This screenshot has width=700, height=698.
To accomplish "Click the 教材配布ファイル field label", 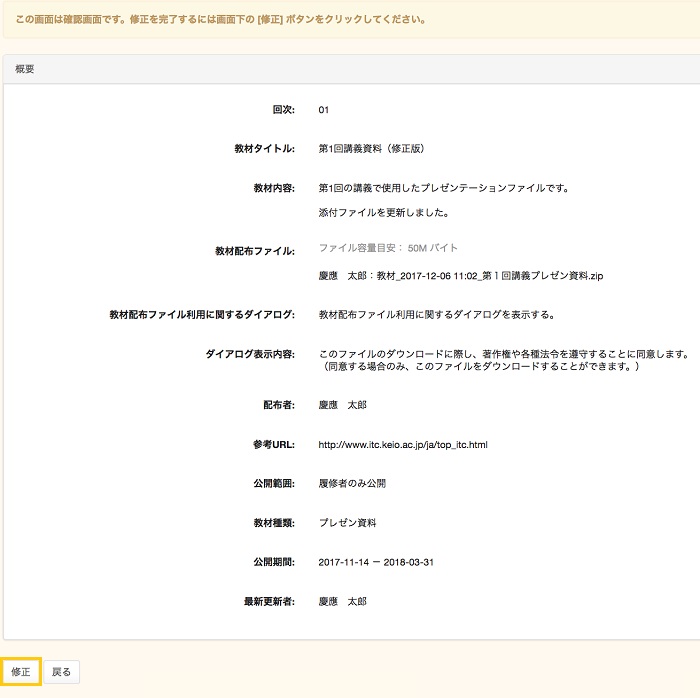I will [x=254, y=251].
